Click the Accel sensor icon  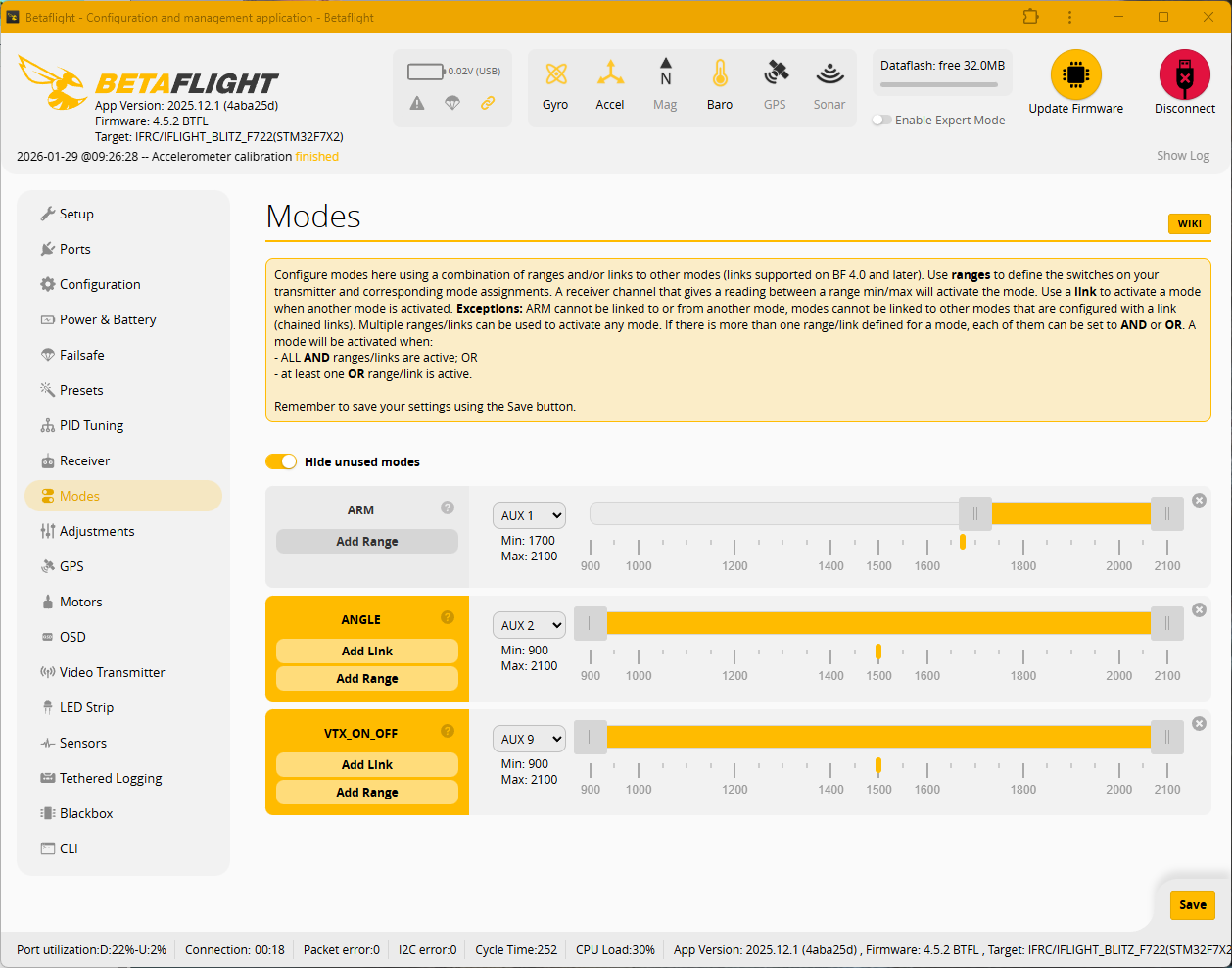(610, 74)
